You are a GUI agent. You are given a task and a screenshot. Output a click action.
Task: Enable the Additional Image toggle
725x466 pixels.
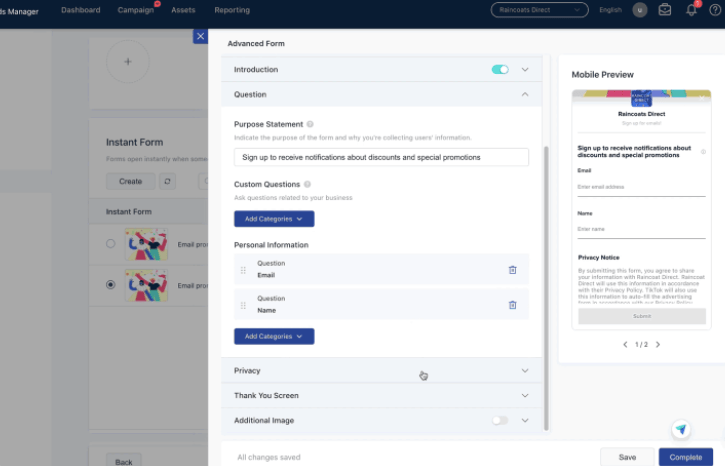[500, 421]
